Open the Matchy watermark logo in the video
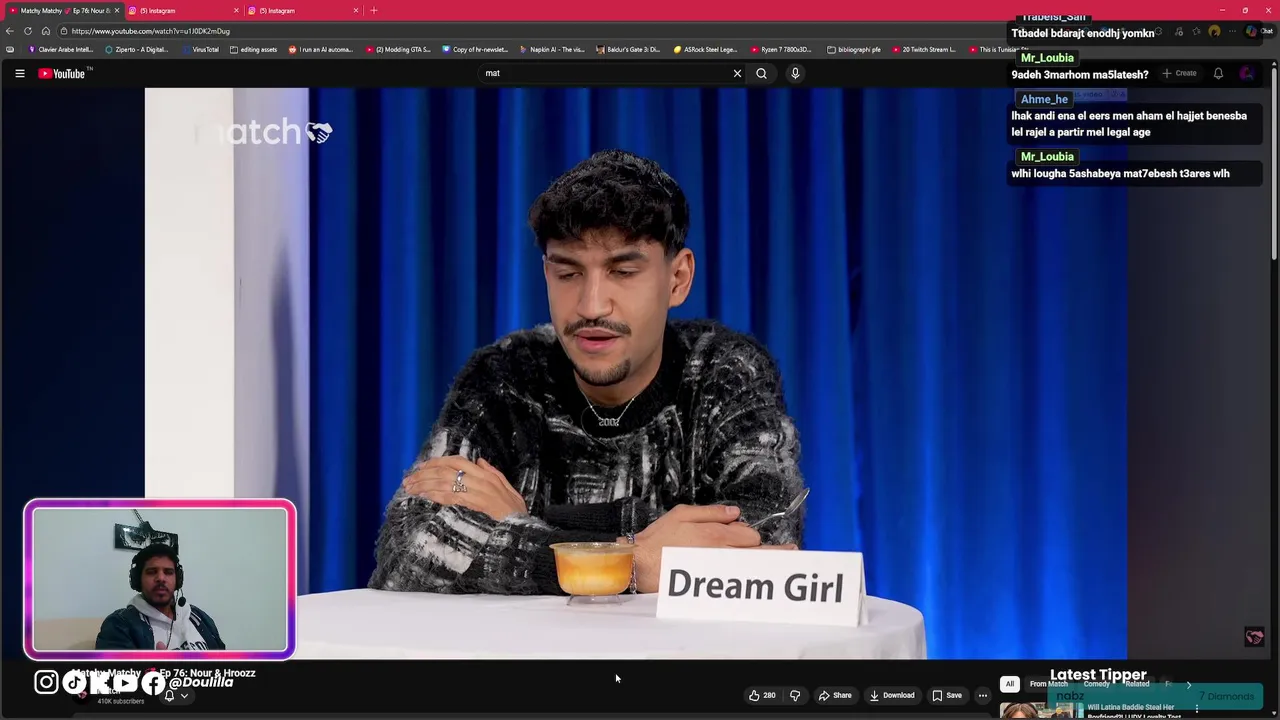Image resolution: width=1280 pixels, height=720 pixels. coord(264,132)
